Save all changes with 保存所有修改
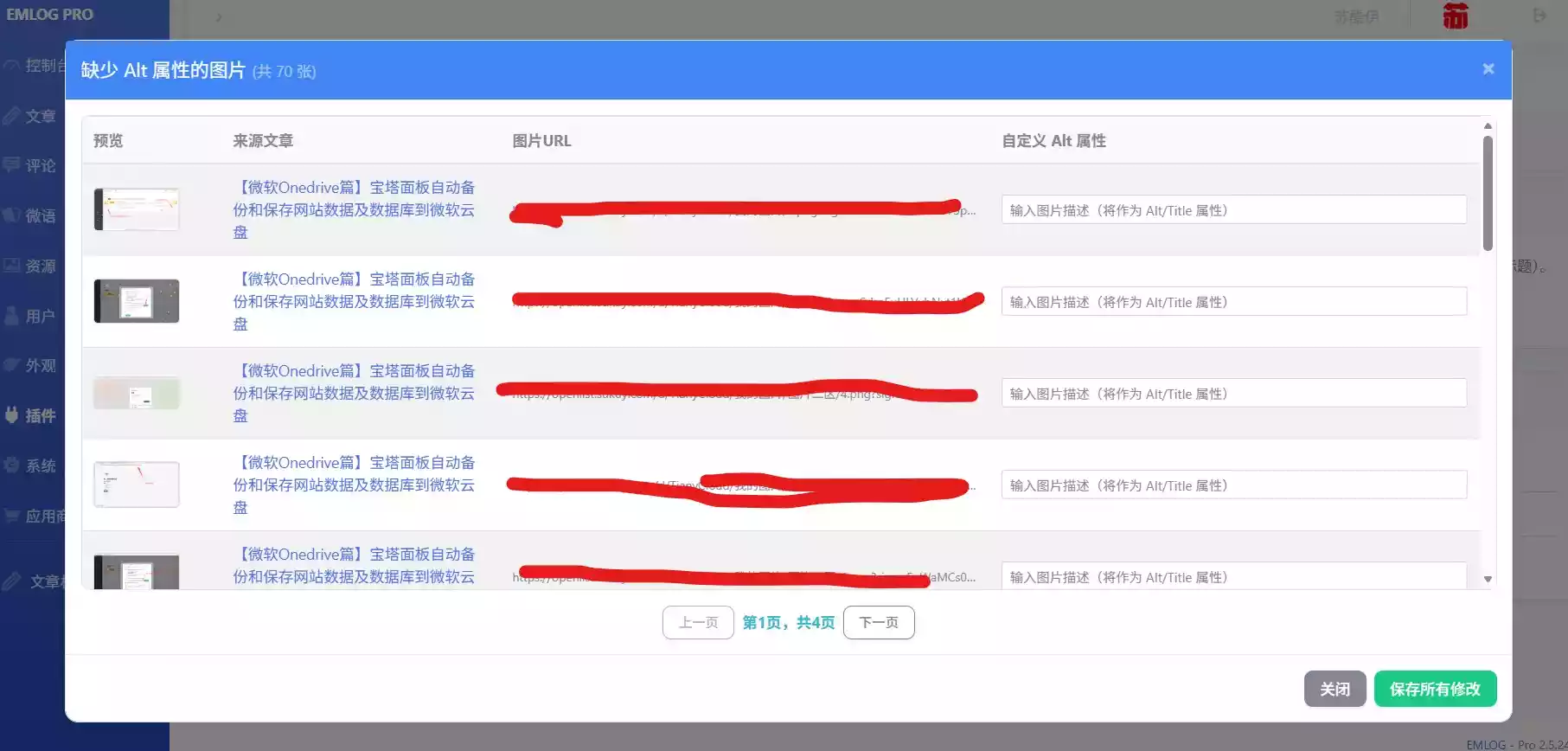 point(1435,689)
